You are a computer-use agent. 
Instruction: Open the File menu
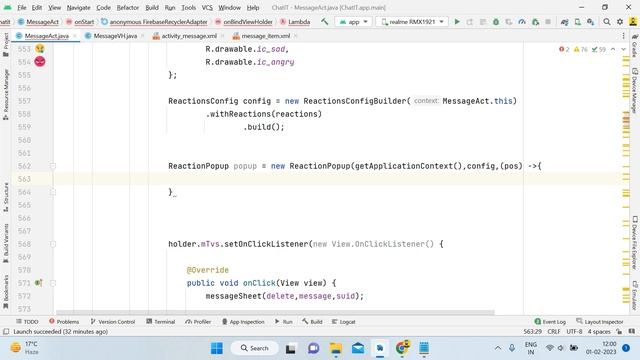point(22,7)
